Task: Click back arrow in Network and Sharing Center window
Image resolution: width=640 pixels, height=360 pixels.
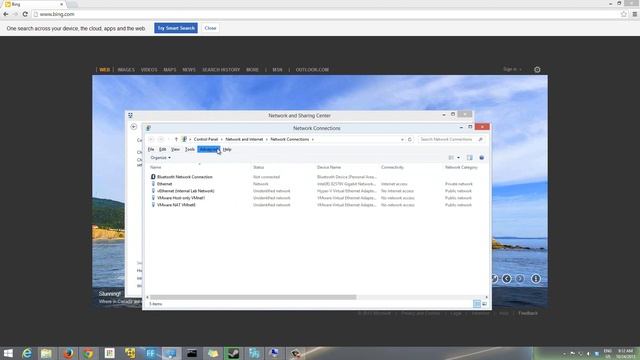Action: pos(133,127)
